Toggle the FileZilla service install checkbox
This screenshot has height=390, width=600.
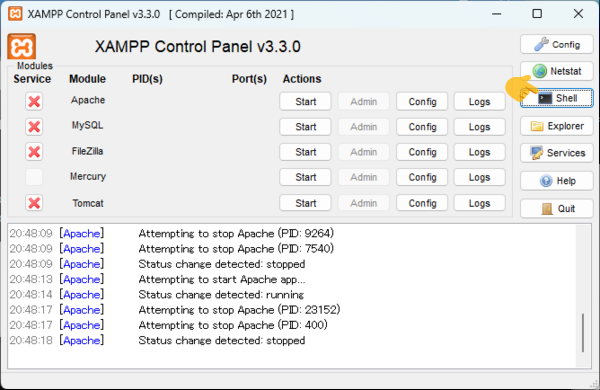coord(34,152)
